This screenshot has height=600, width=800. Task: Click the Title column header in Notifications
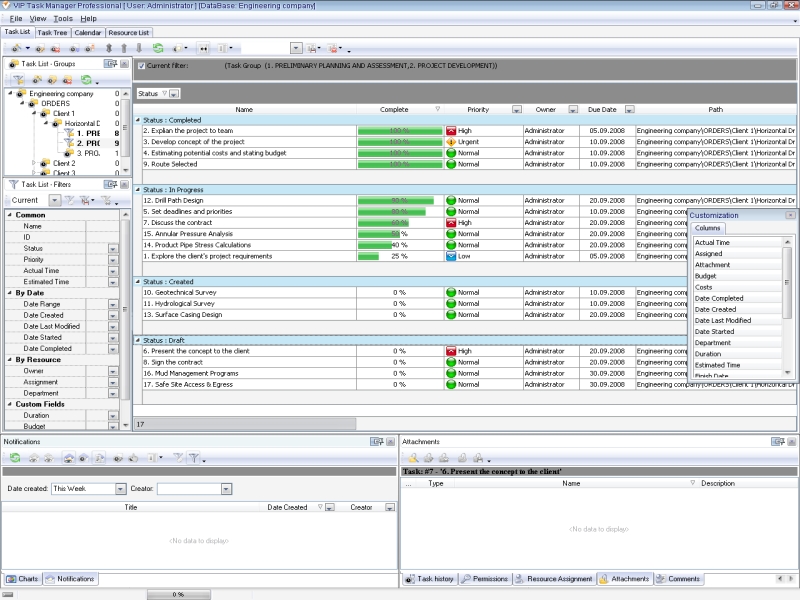click(x=131, y=507)
